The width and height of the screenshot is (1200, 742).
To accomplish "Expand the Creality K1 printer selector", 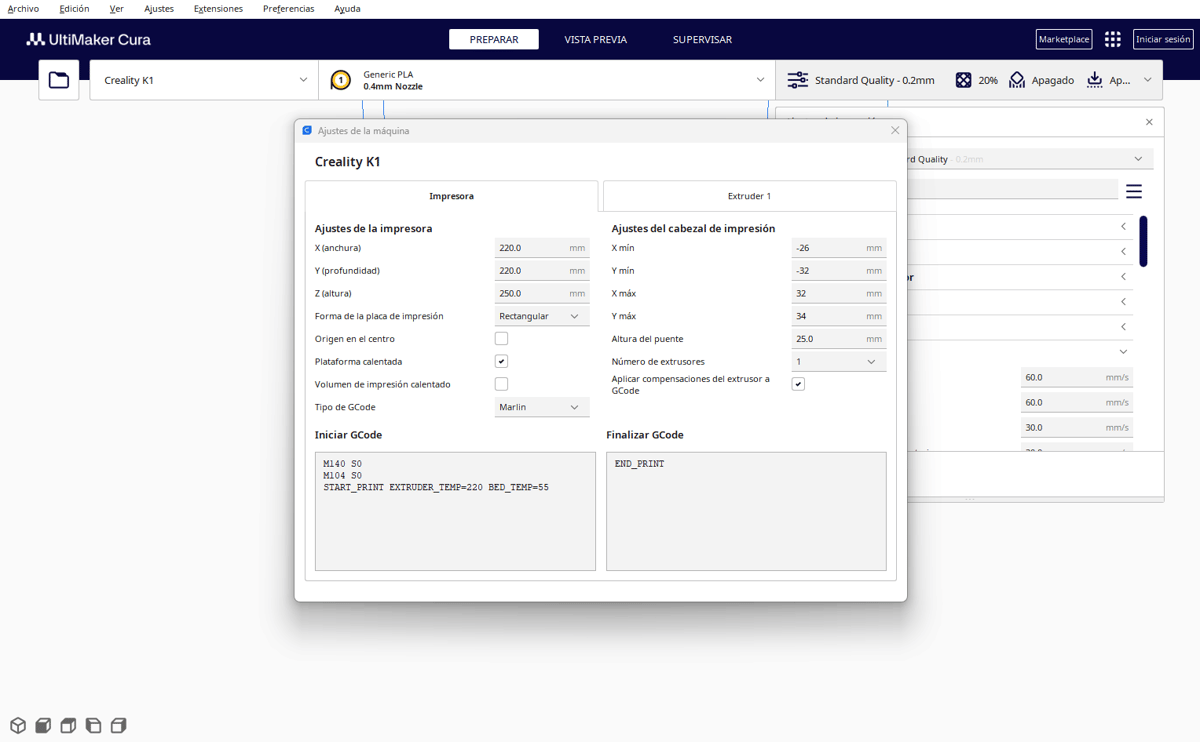I will tap(205, 80).
